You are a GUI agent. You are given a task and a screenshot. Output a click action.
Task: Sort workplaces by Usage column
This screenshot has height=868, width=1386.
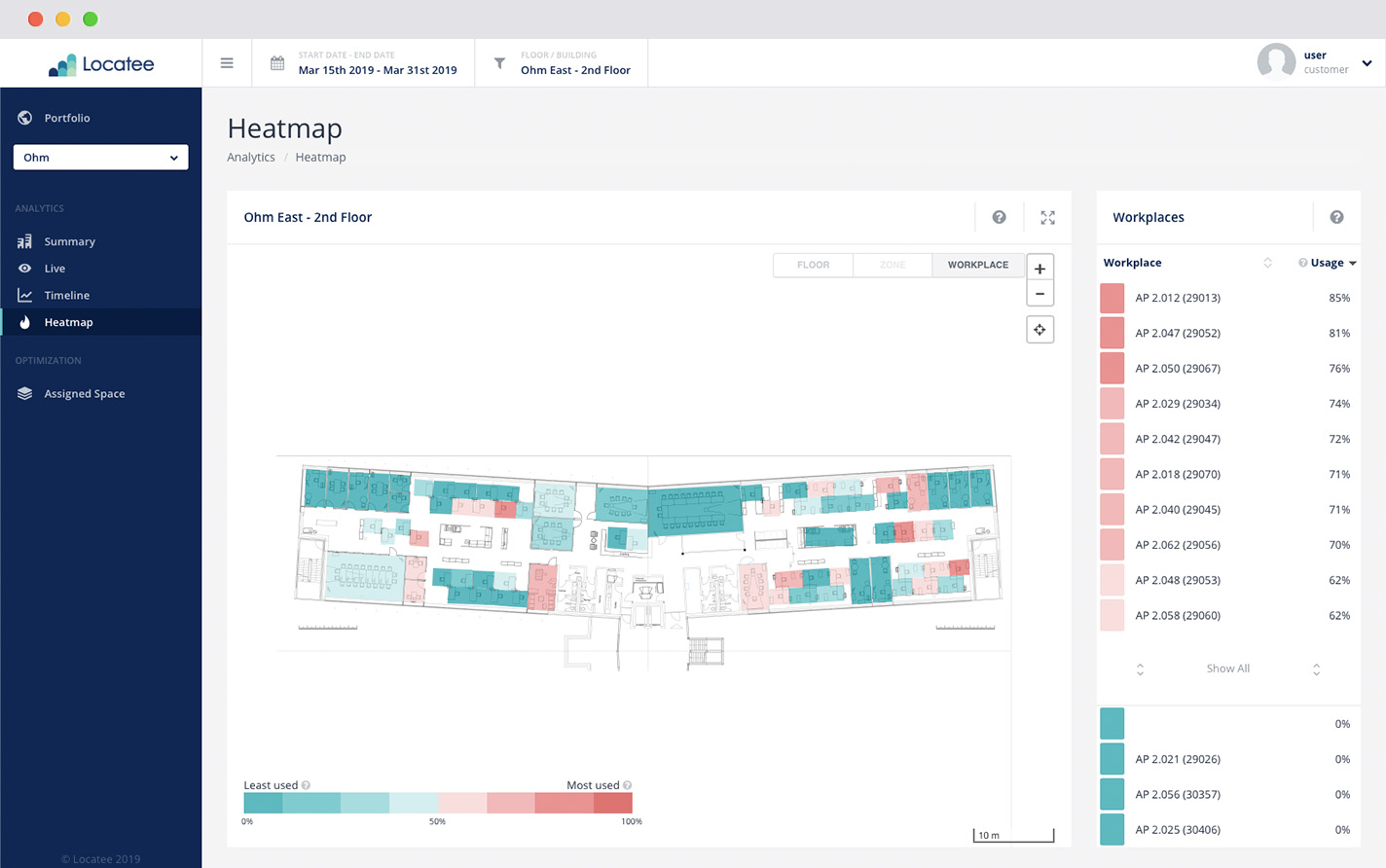click(x=1328, y=263)
